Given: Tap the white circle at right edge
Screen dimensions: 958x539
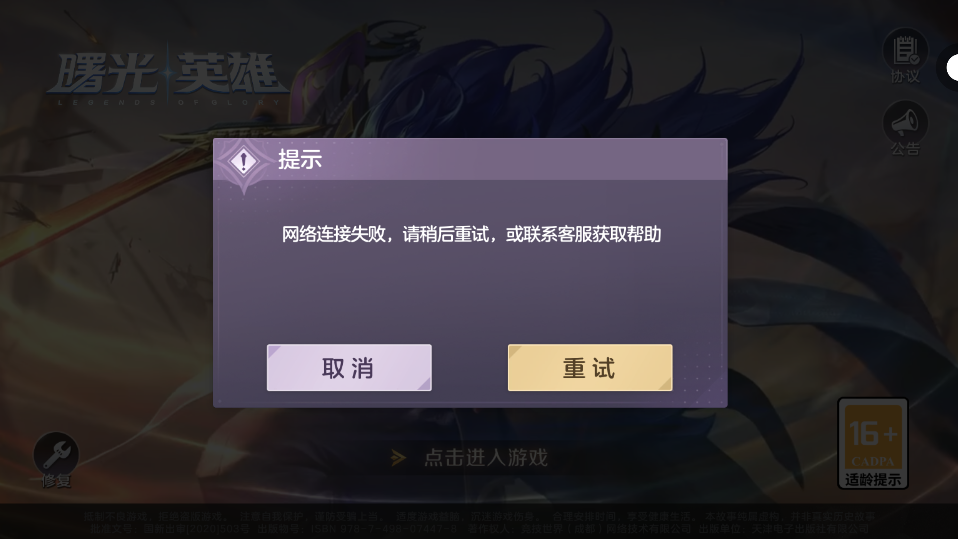Looking at the screenshot, I should (952, 68).
